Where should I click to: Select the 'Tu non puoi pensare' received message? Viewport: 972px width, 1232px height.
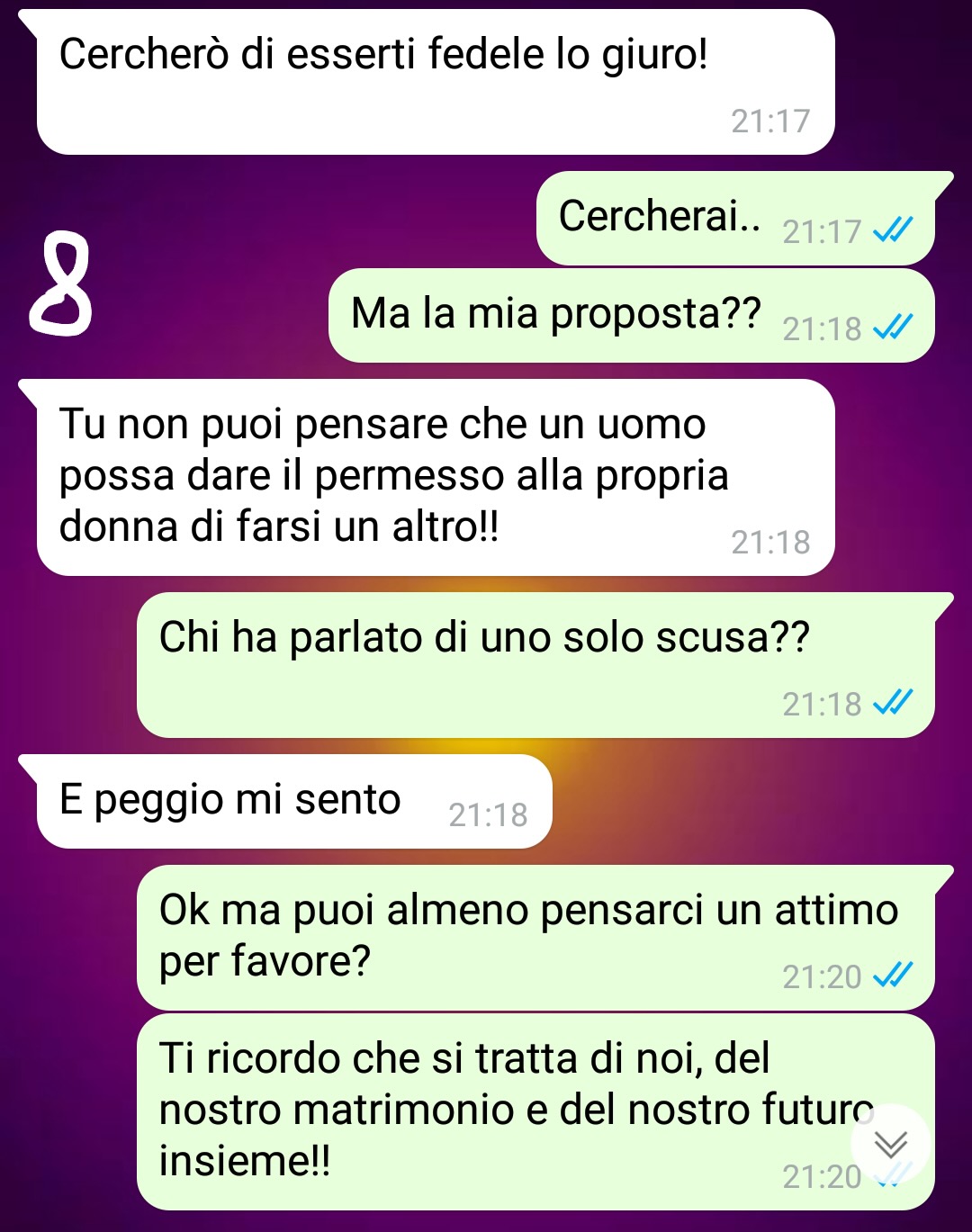pyautogui.click(x=436, y=478)
